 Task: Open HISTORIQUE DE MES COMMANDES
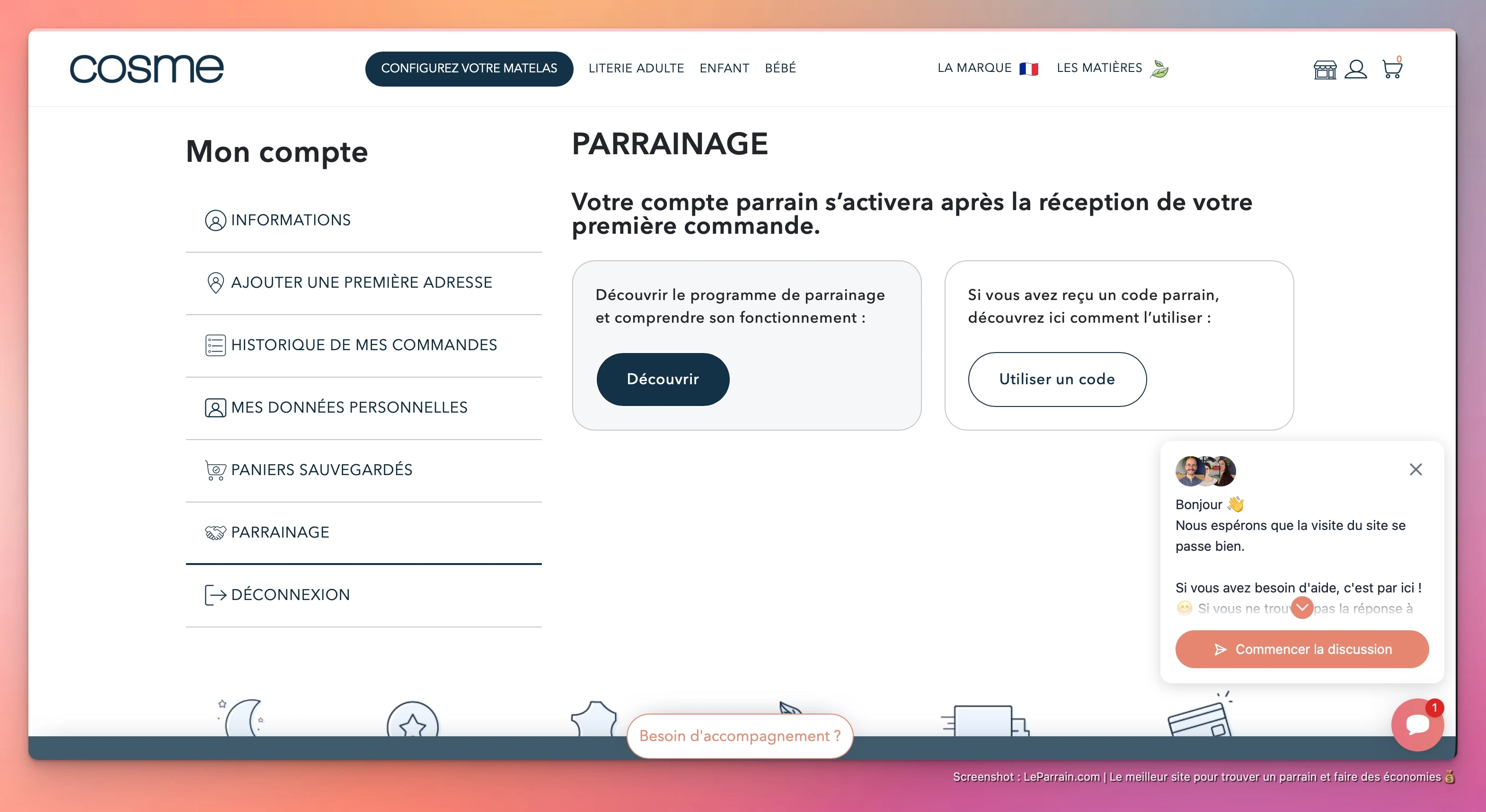point(364,345)
